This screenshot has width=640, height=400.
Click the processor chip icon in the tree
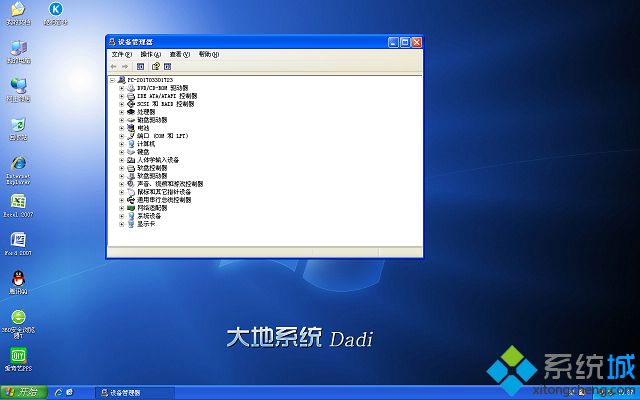pyautogui.click(x=131, y=112)
